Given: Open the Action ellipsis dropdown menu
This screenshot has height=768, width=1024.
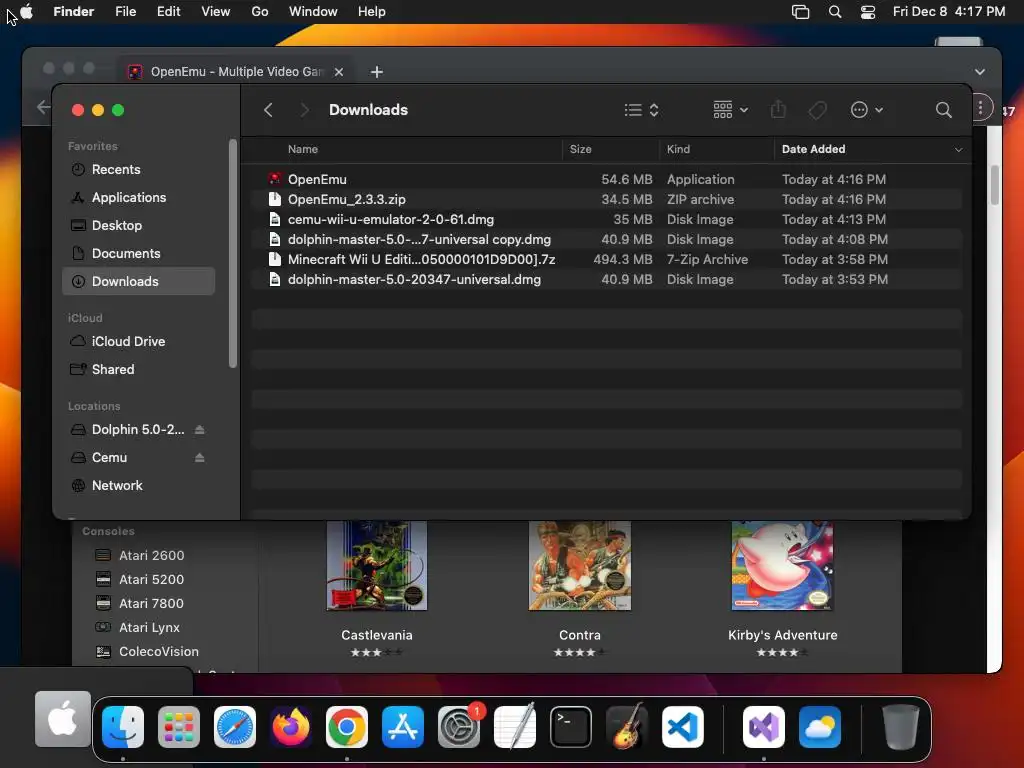Looking at the screenshot, I should [x=867, y=110].
